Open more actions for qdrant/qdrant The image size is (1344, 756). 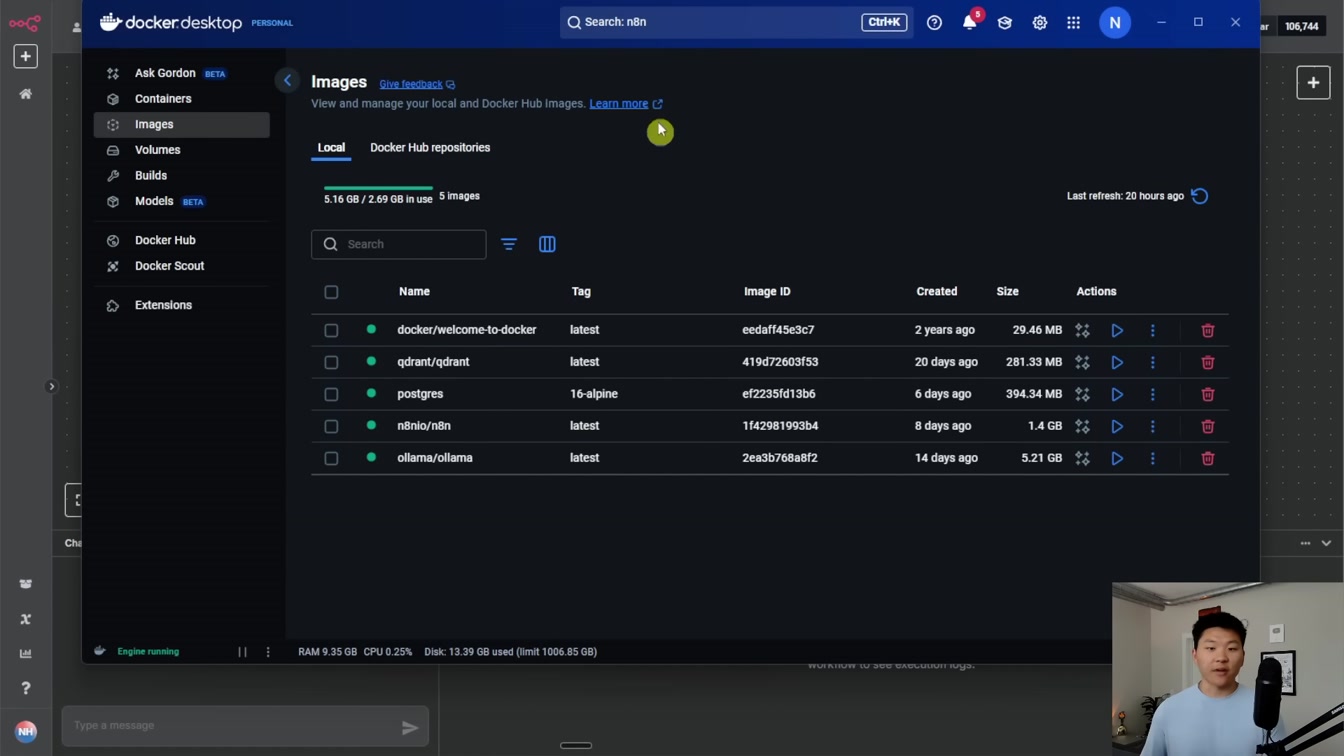point(1152,362)
